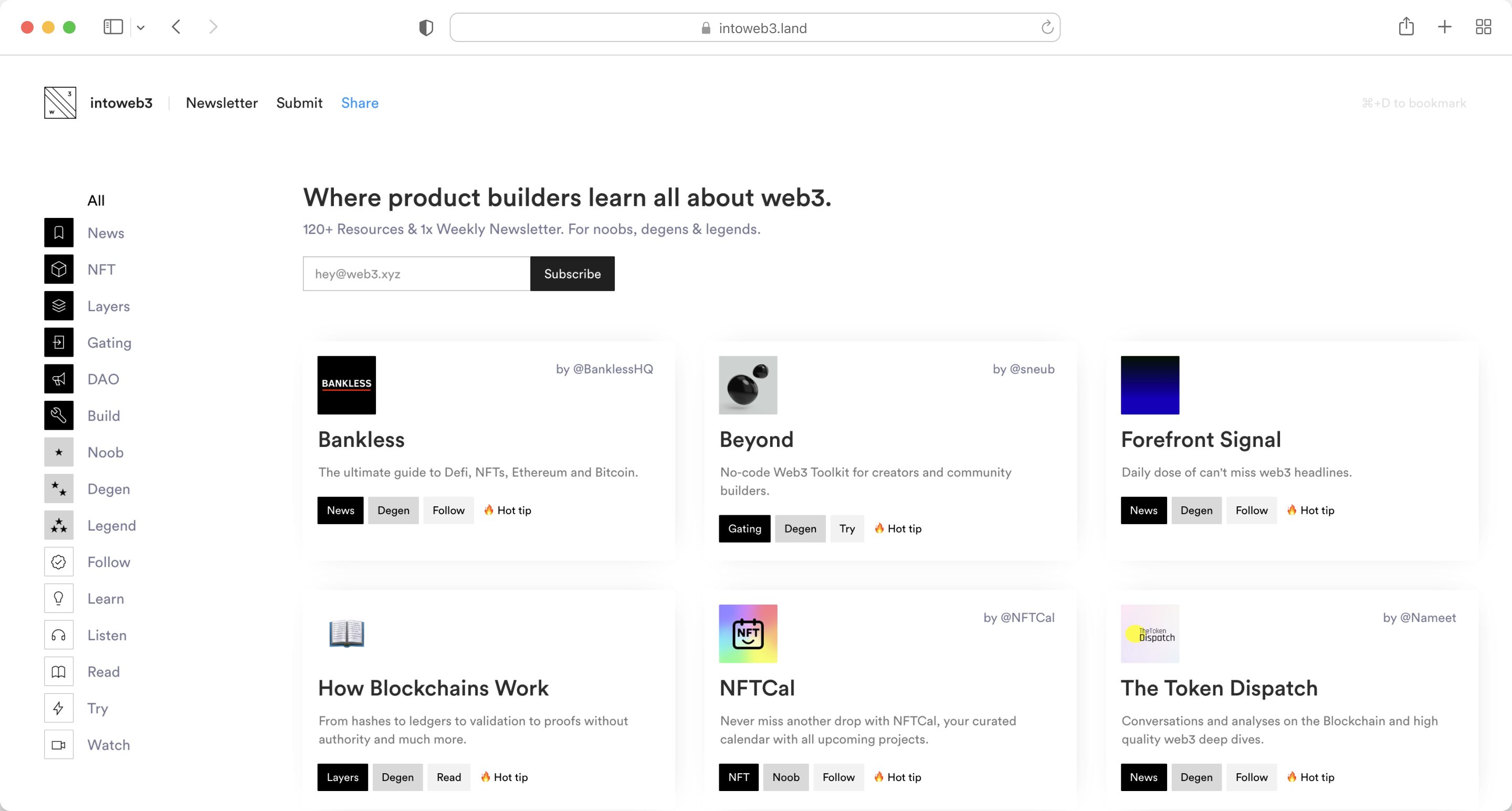Click the News tag on Bankless card
This screenshot has width=1512, height=811.
point(340,511)
